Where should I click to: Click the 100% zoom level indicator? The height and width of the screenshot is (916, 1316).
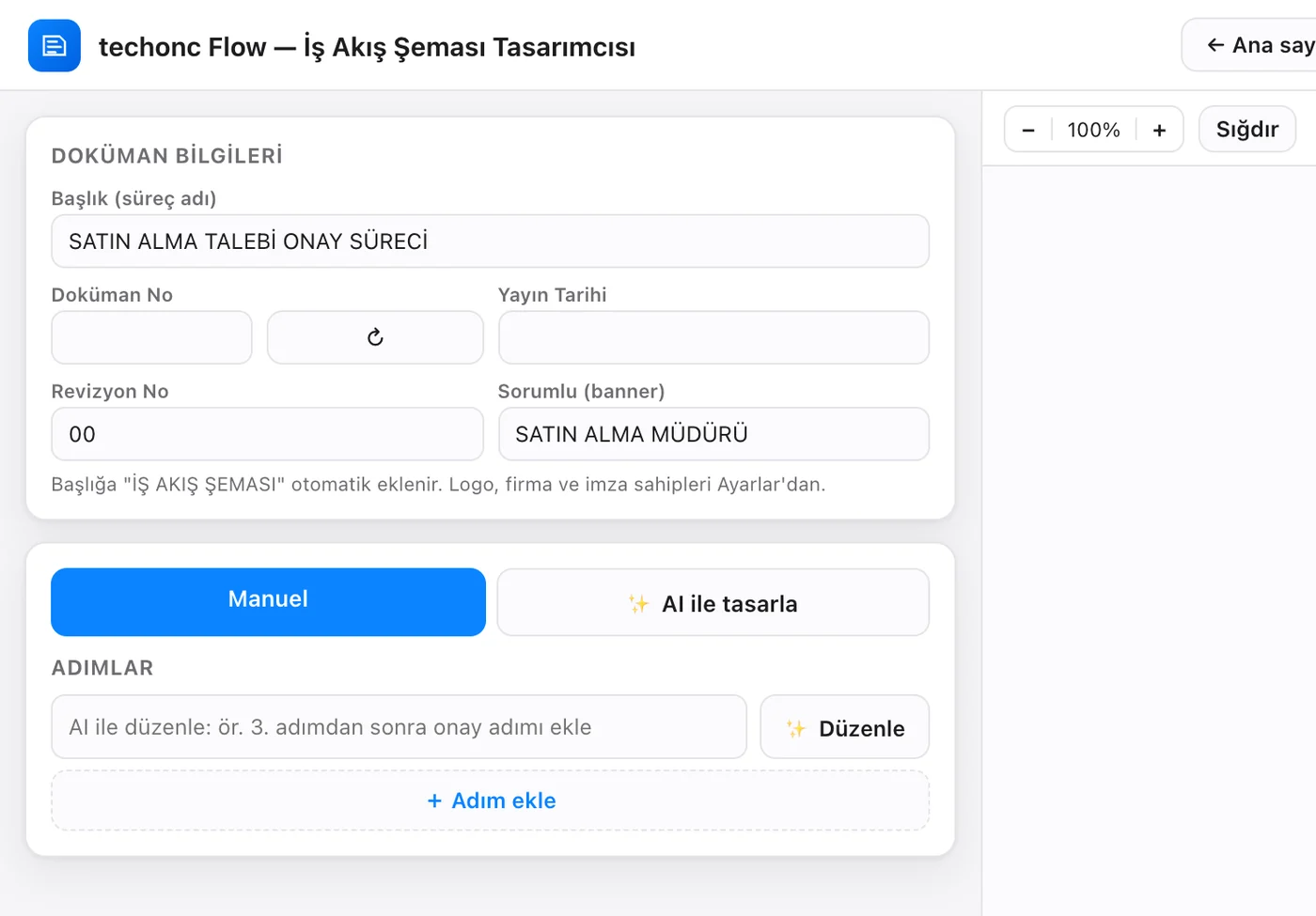(1093, 130)
